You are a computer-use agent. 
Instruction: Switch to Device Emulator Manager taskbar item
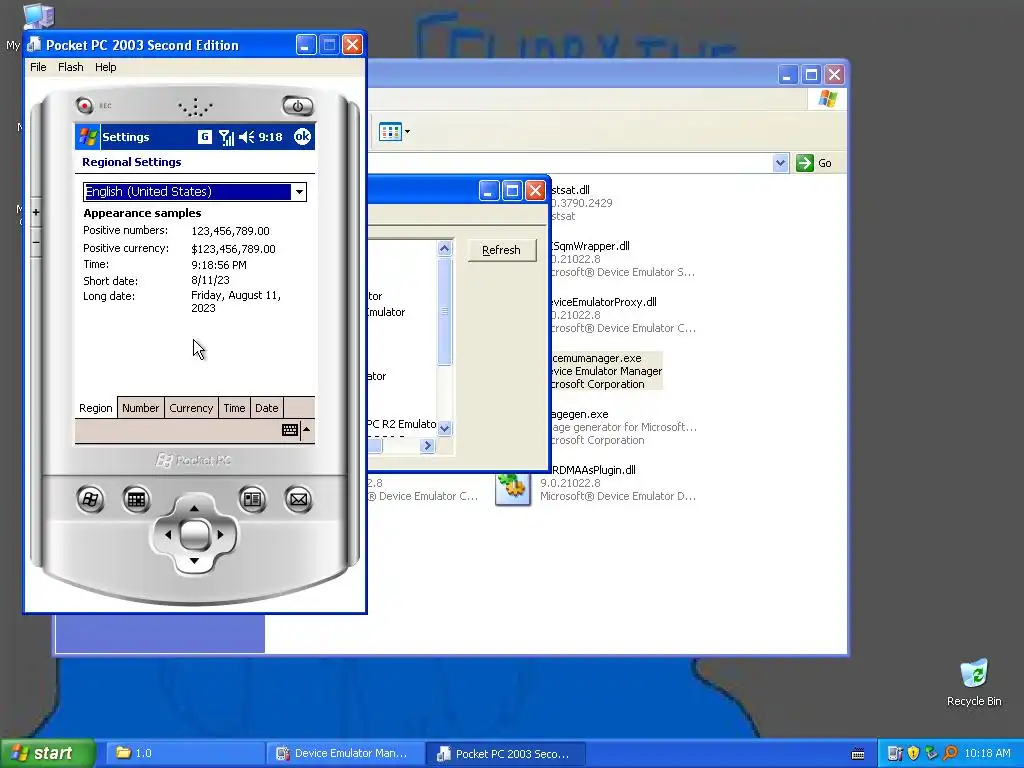[x=345, y=754]
